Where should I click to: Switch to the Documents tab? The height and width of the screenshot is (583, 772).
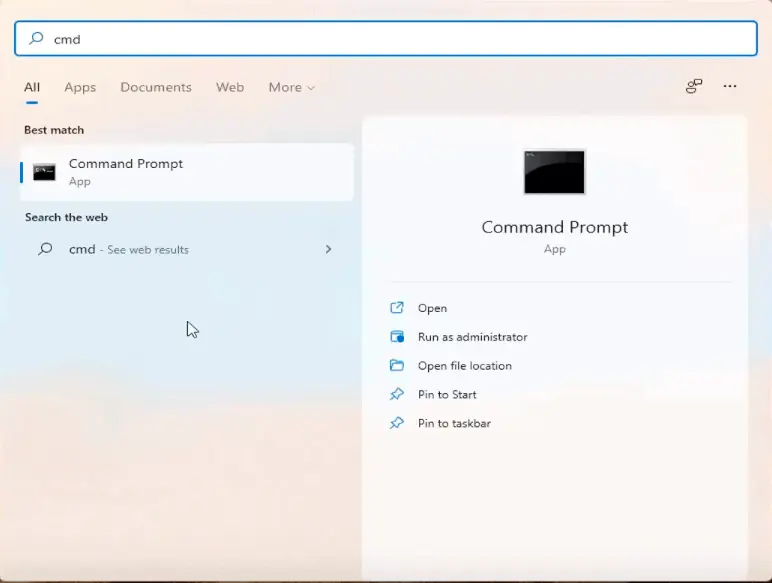coord(156,87)
